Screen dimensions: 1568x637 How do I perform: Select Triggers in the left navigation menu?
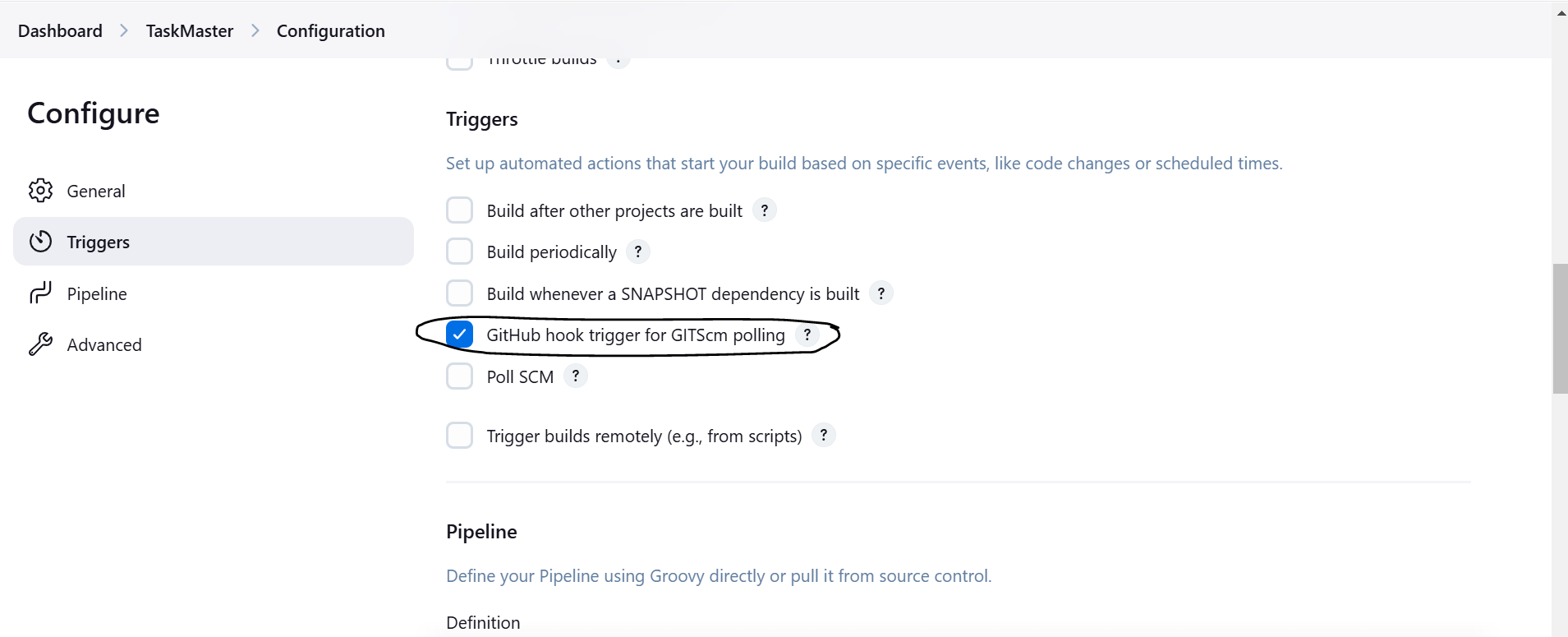tap(98, 241)
